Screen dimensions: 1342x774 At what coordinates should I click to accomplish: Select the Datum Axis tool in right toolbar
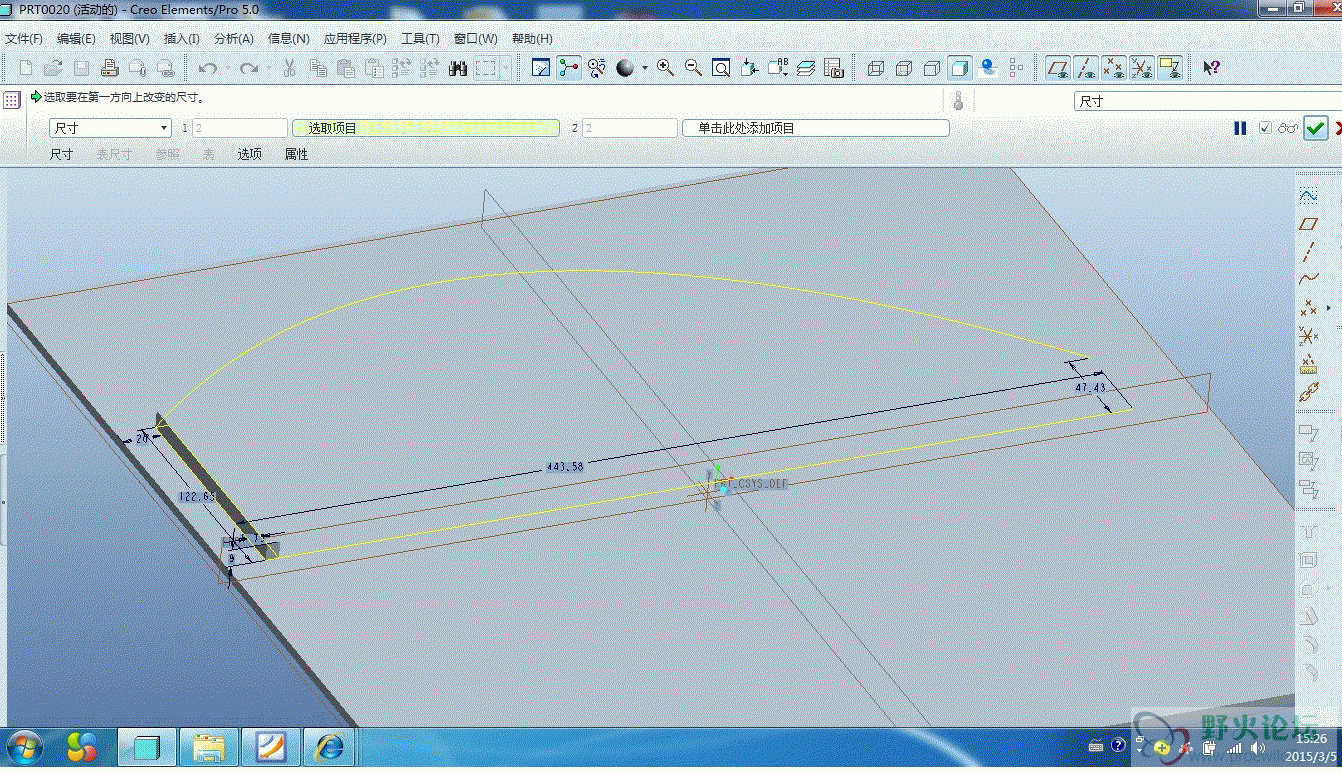tap(1308, 251)
